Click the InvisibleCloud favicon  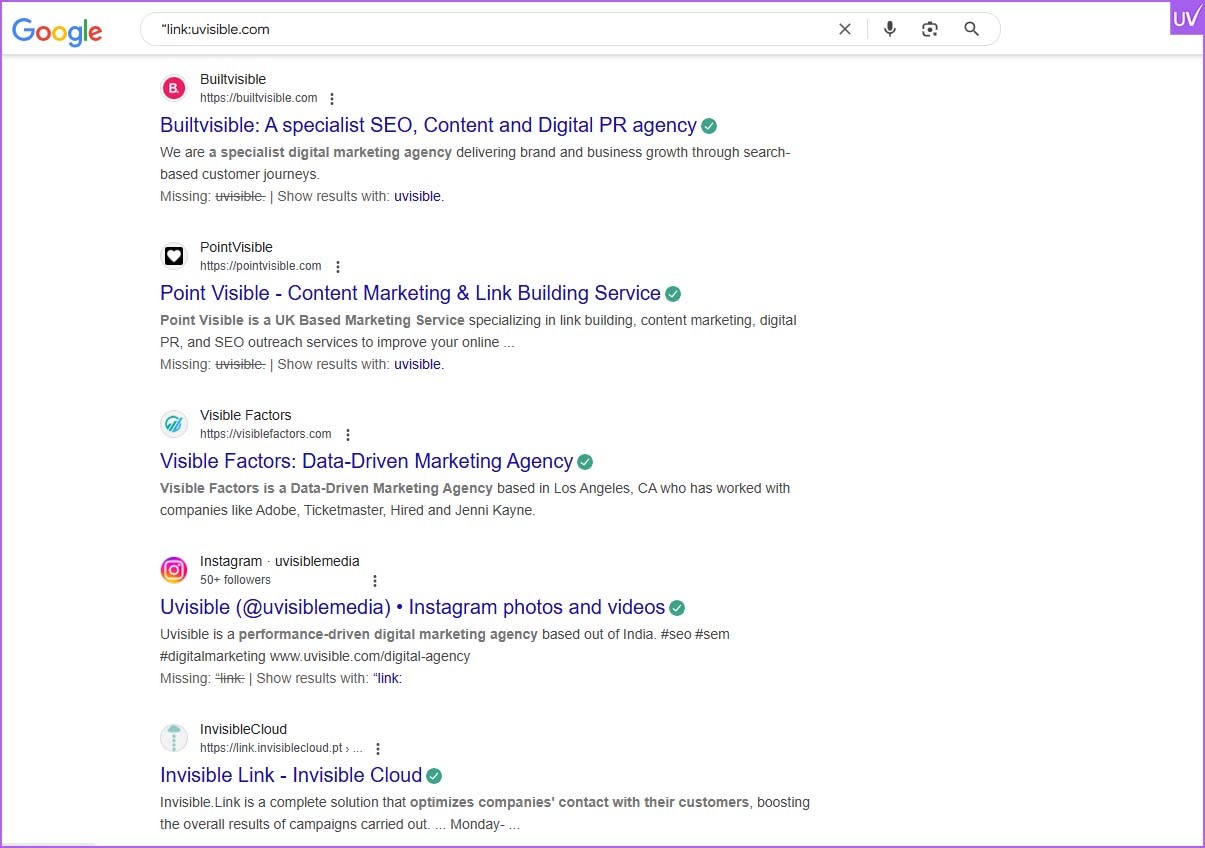pos(174,738)
